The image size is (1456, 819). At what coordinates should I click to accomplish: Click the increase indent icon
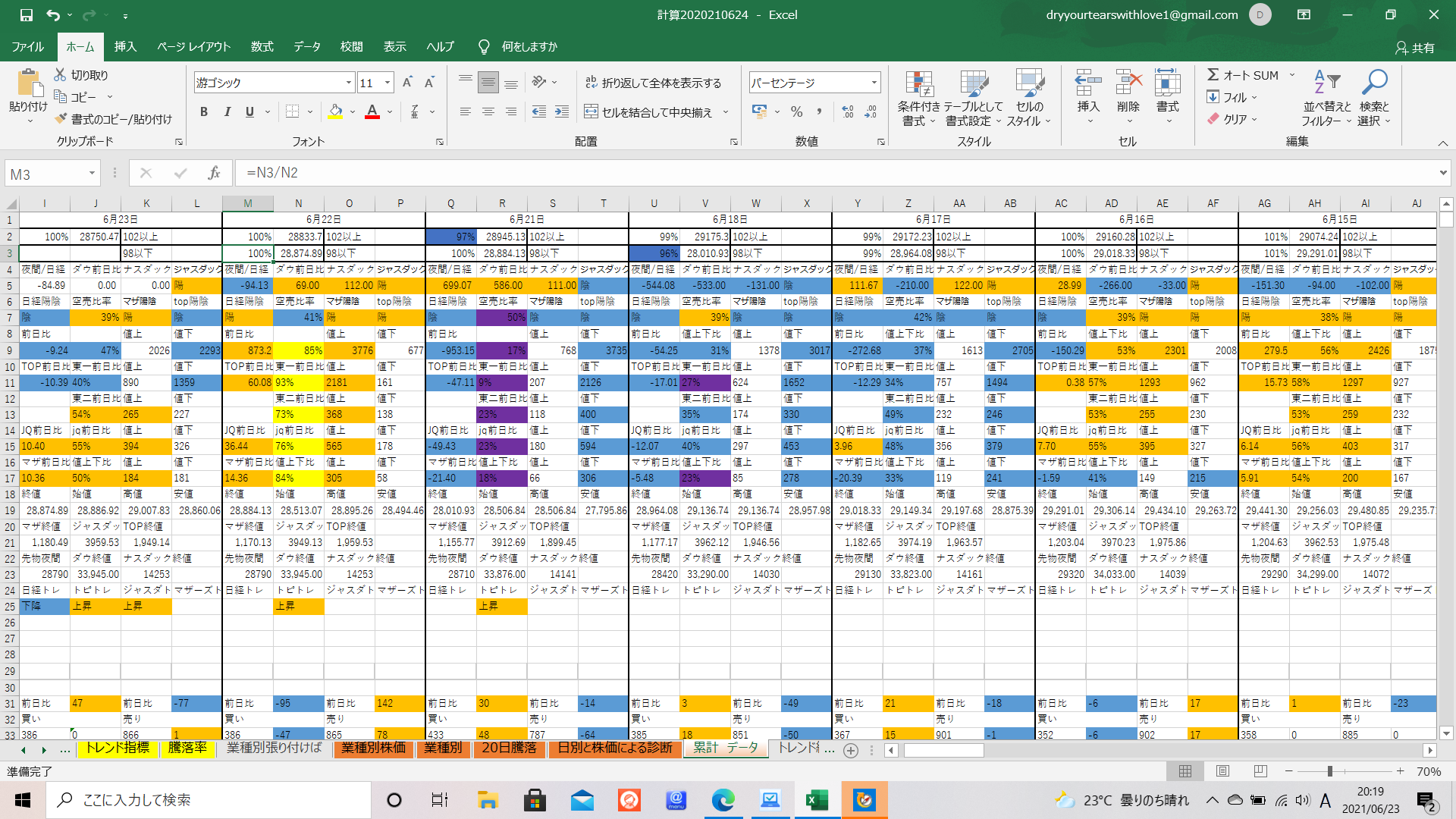pos(562,112)
